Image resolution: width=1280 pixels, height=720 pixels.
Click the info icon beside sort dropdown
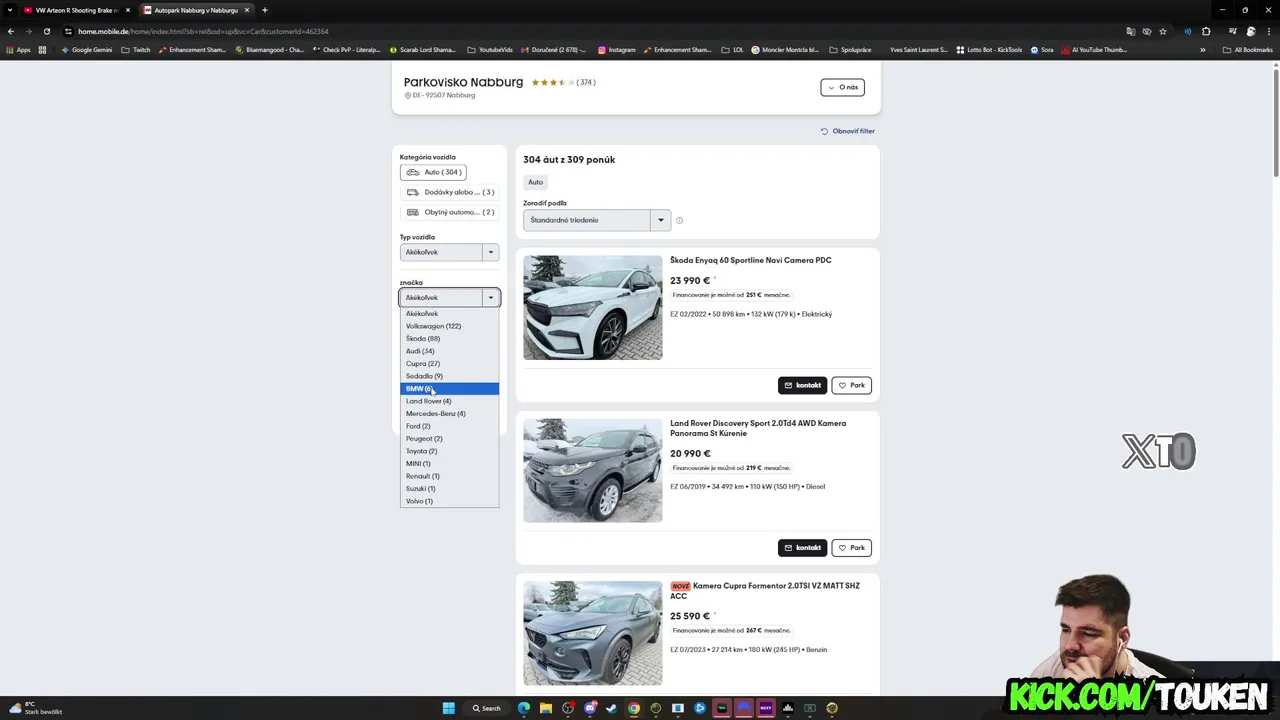[679, 221]
